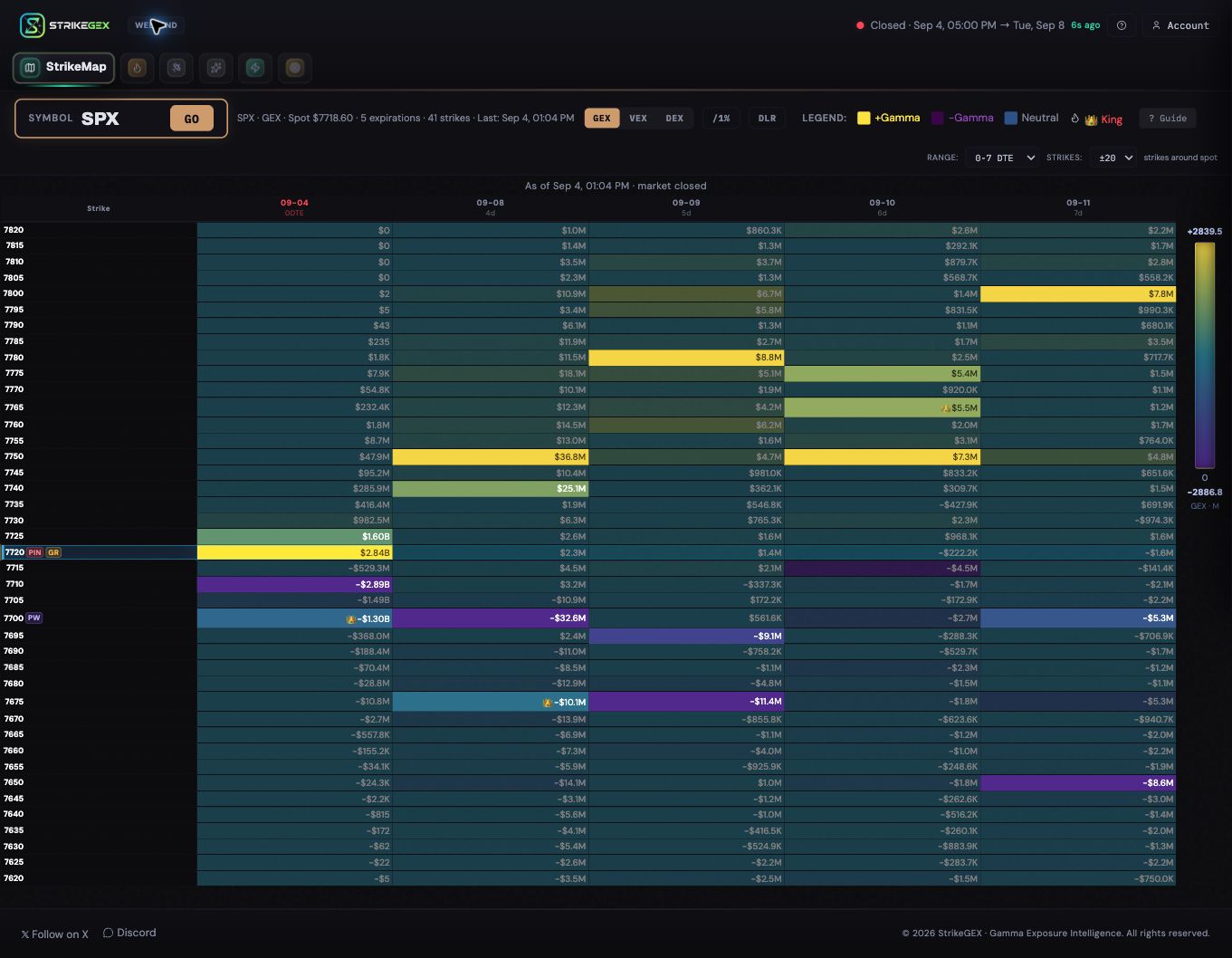Click the crown icon in the $5.5M cell
This screenshot has height=958, width=1232.
(x=946, y=408)
